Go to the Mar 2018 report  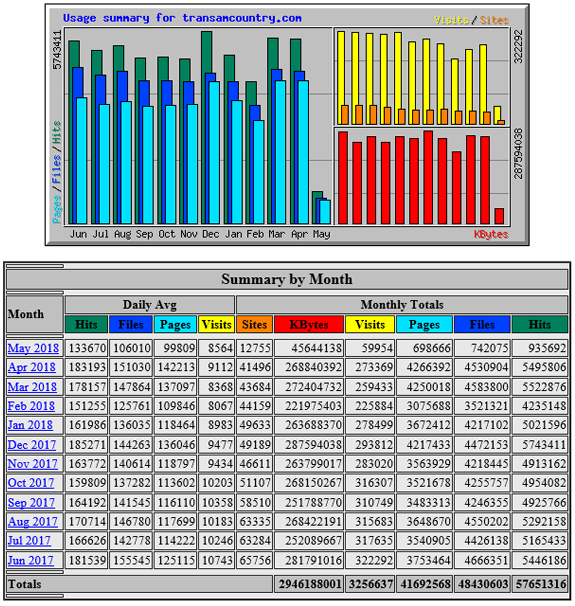tap(32, 386)
